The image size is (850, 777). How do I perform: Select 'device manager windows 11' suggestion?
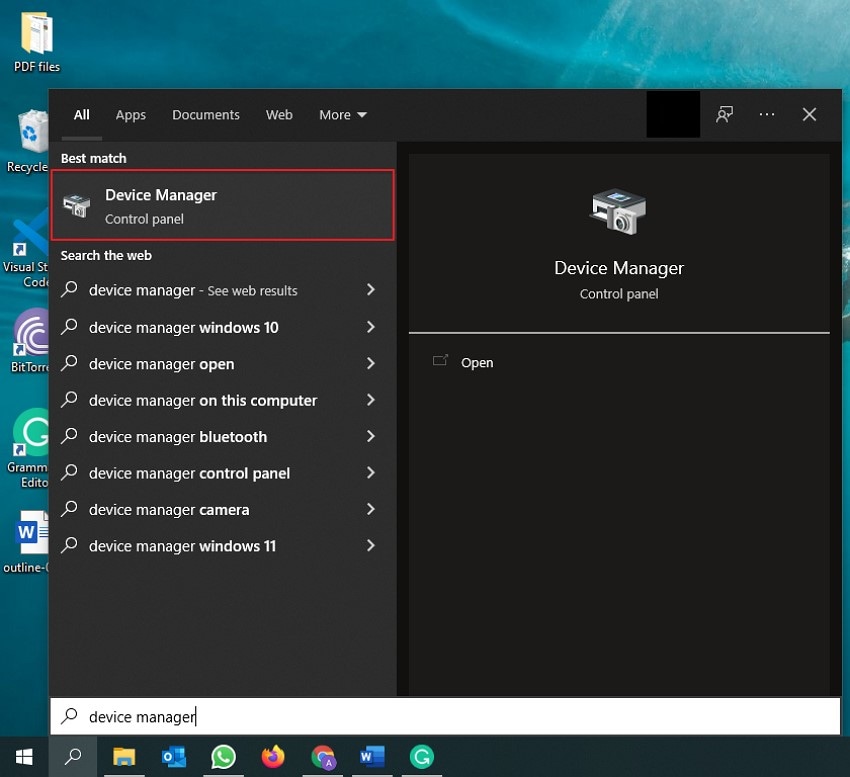tap(222, 545)
